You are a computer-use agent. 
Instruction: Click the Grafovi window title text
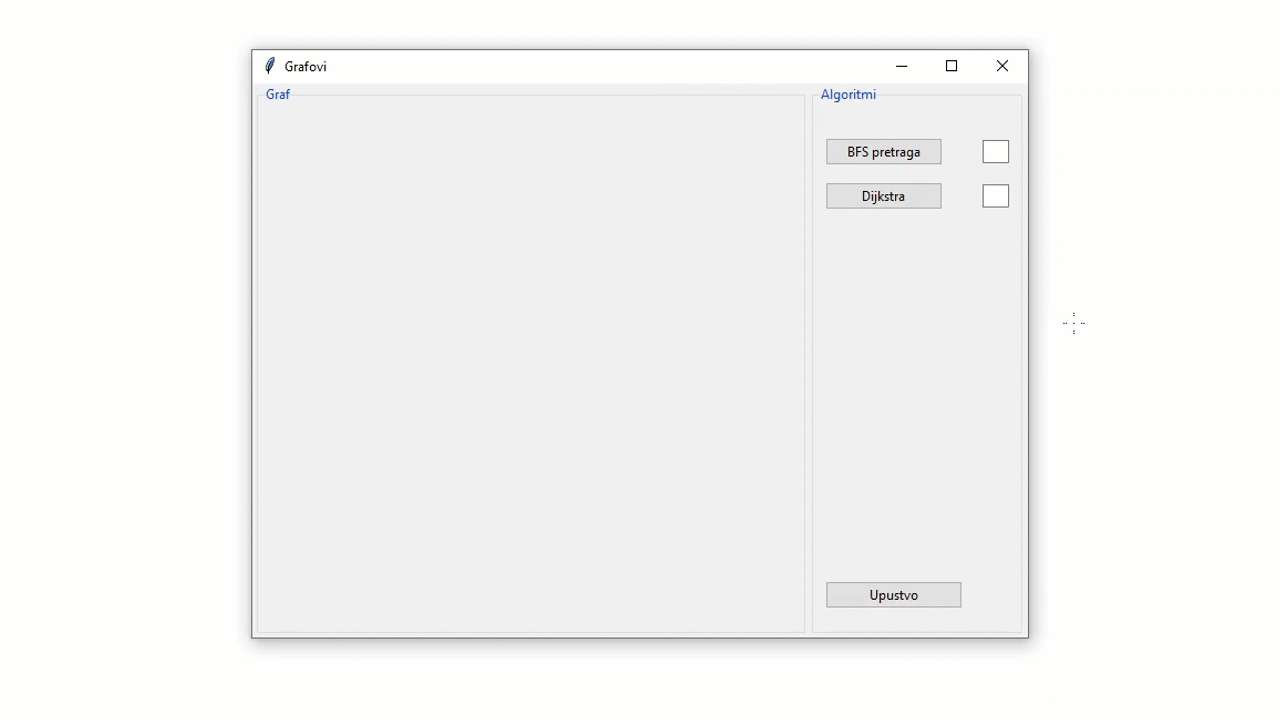pyautogui.click(x=305, y=66)
